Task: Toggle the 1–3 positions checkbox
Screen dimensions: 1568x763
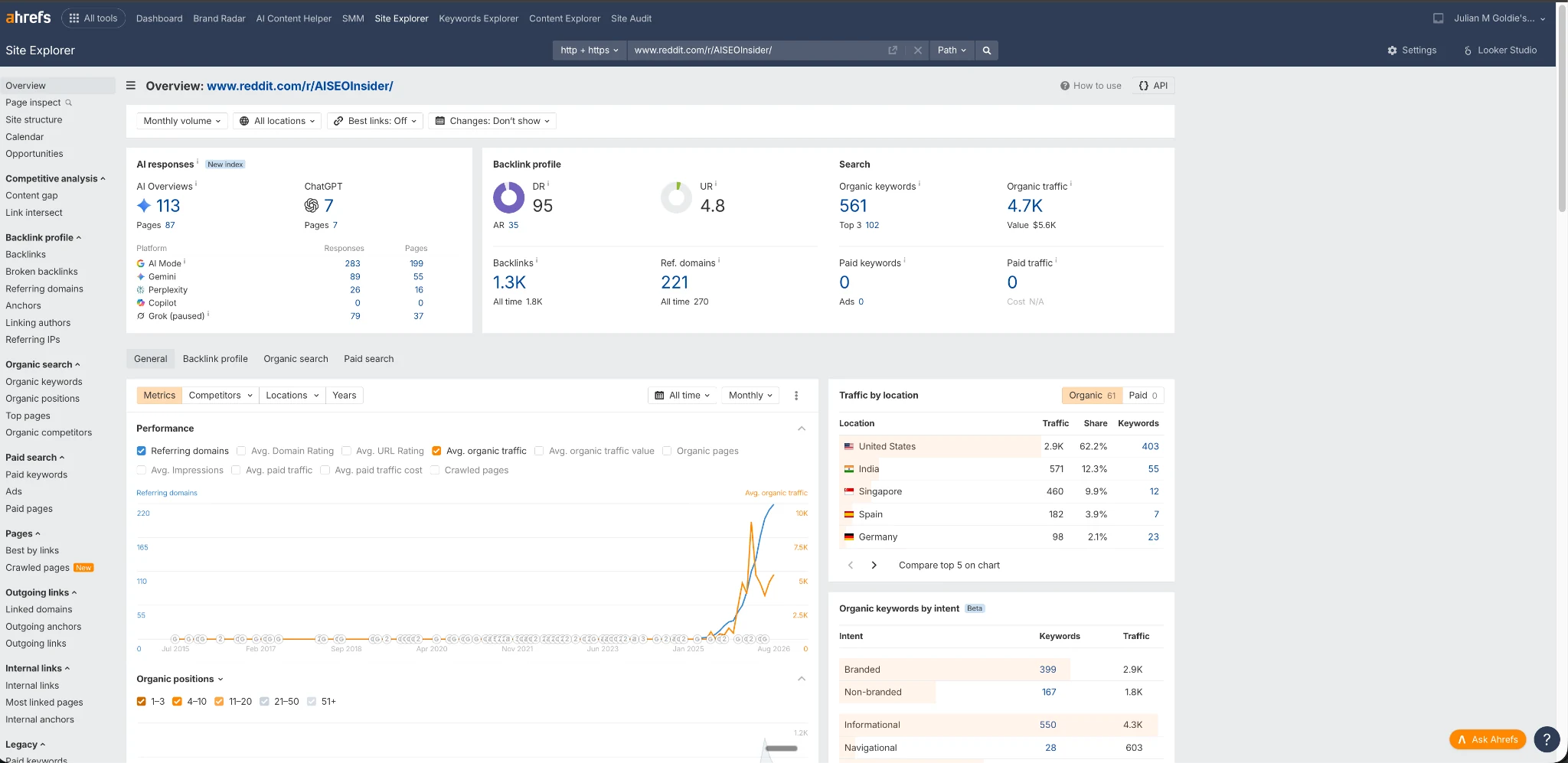Action: tap(142, 702)
